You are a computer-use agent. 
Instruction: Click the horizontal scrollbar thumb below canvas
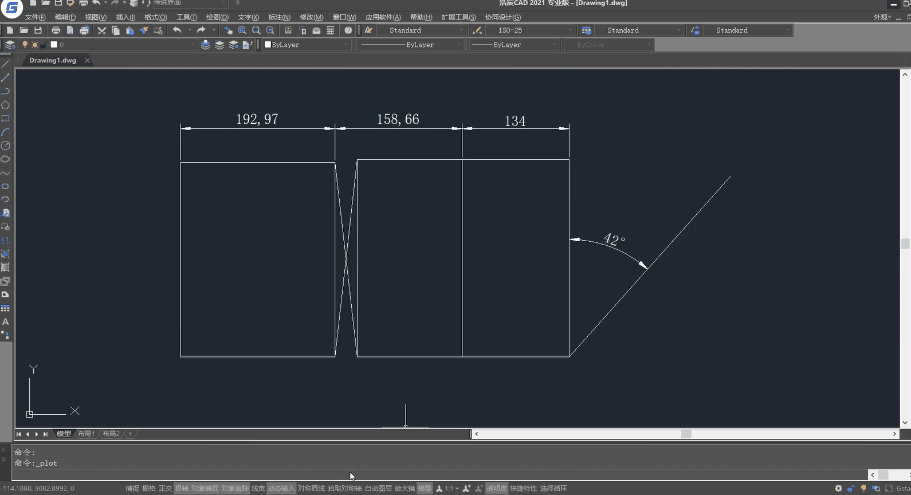click(686, 434)
